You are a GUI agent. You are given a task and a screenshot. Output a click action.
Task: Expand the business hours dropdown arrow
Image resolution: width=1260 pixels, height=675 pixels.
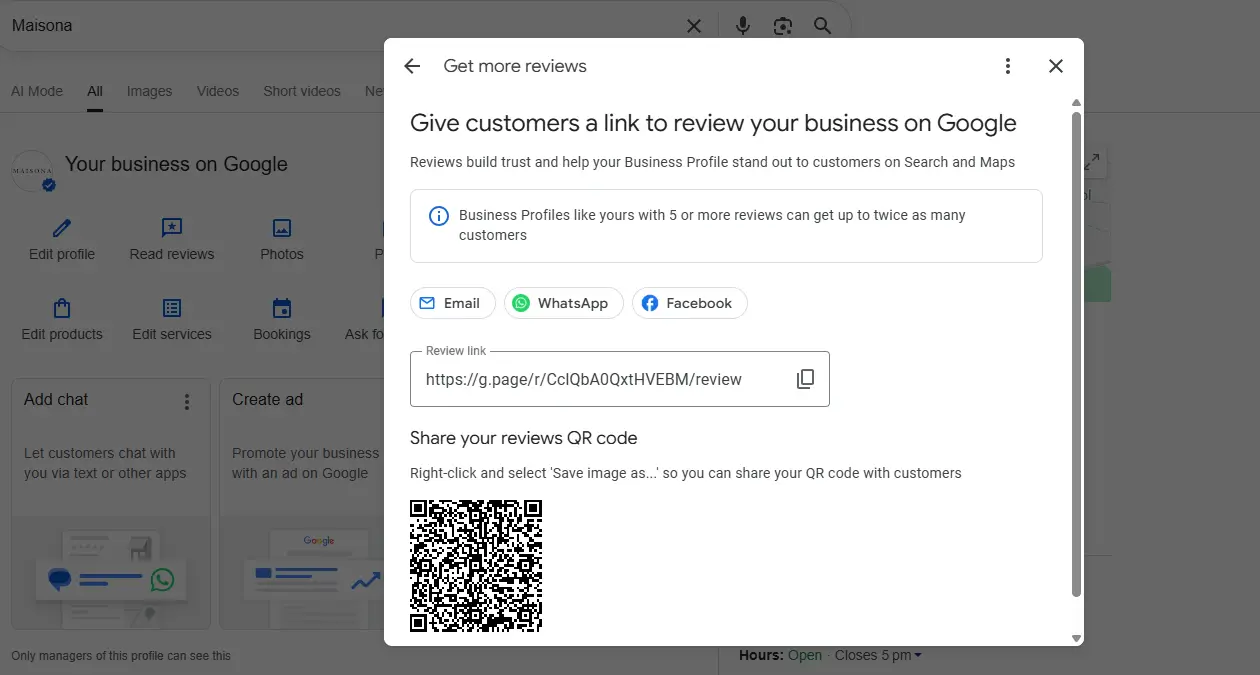(918, 656)
